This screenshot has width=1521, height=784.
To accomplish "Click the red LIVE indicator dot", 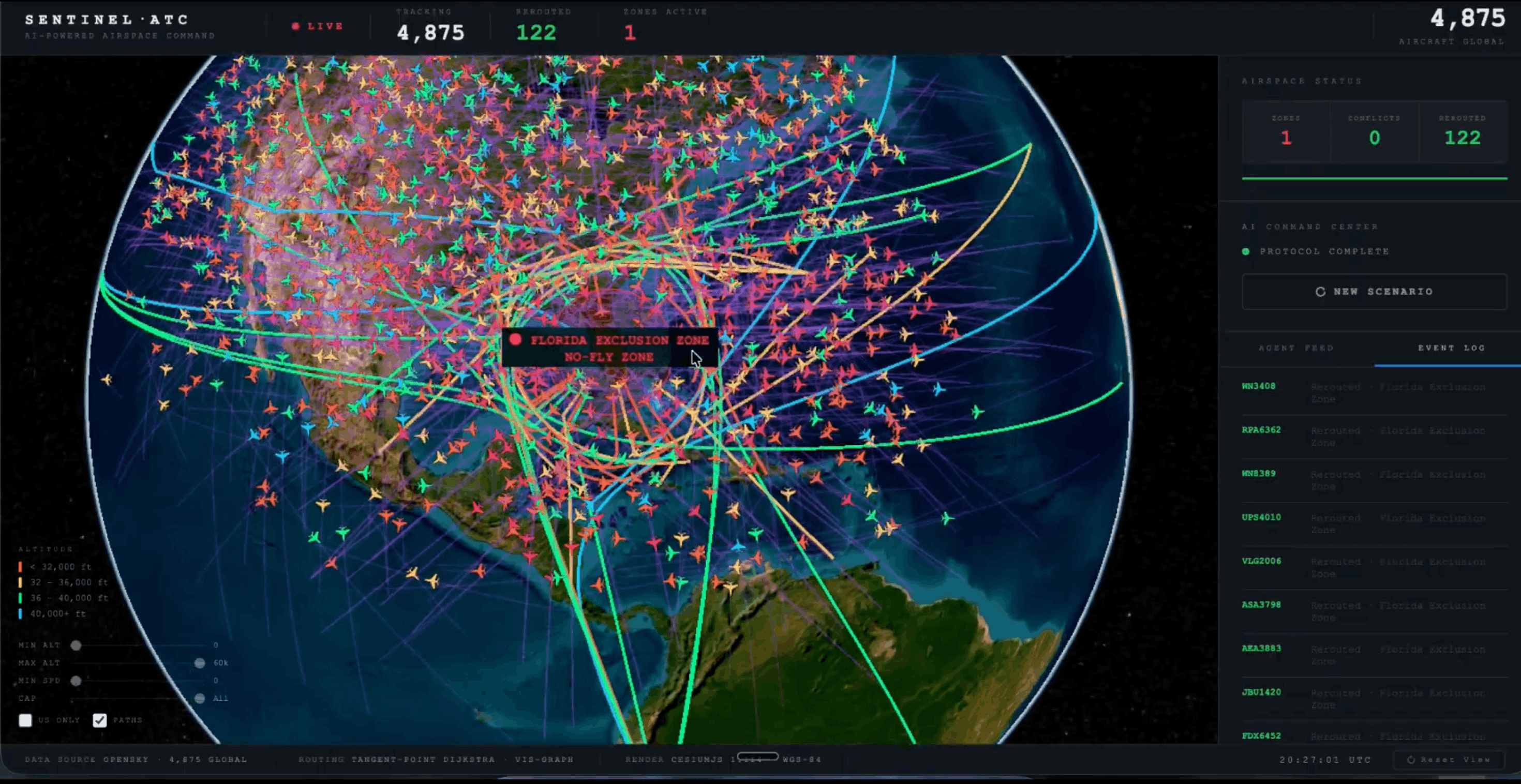I will 296,26.
